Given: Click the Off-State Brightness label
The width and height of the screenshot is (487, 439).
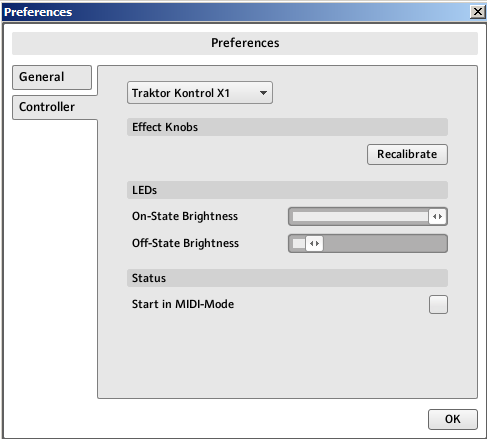Looking at the screenshot, I should click(185, 243).
